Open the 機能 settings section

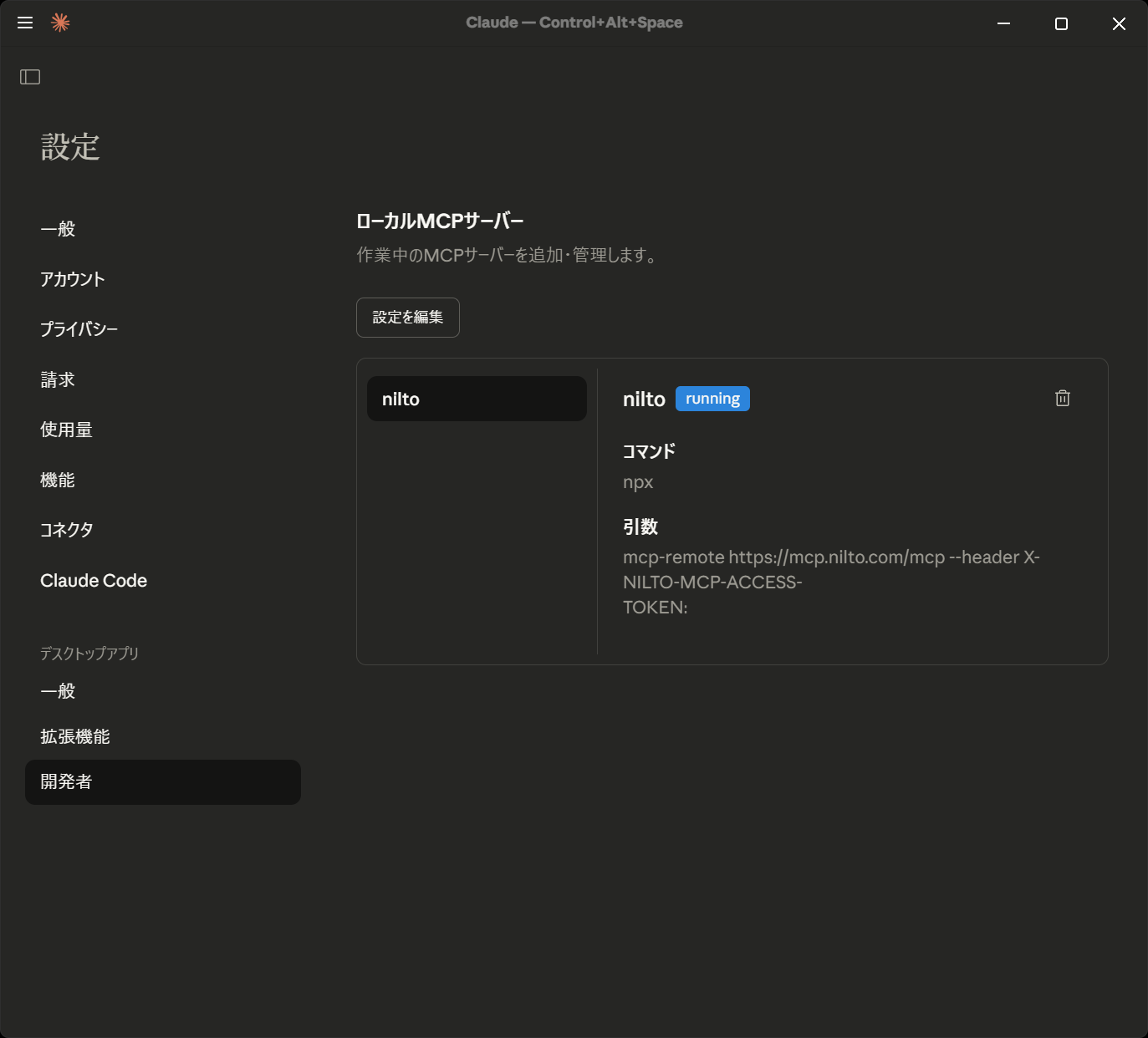point(58,480)
